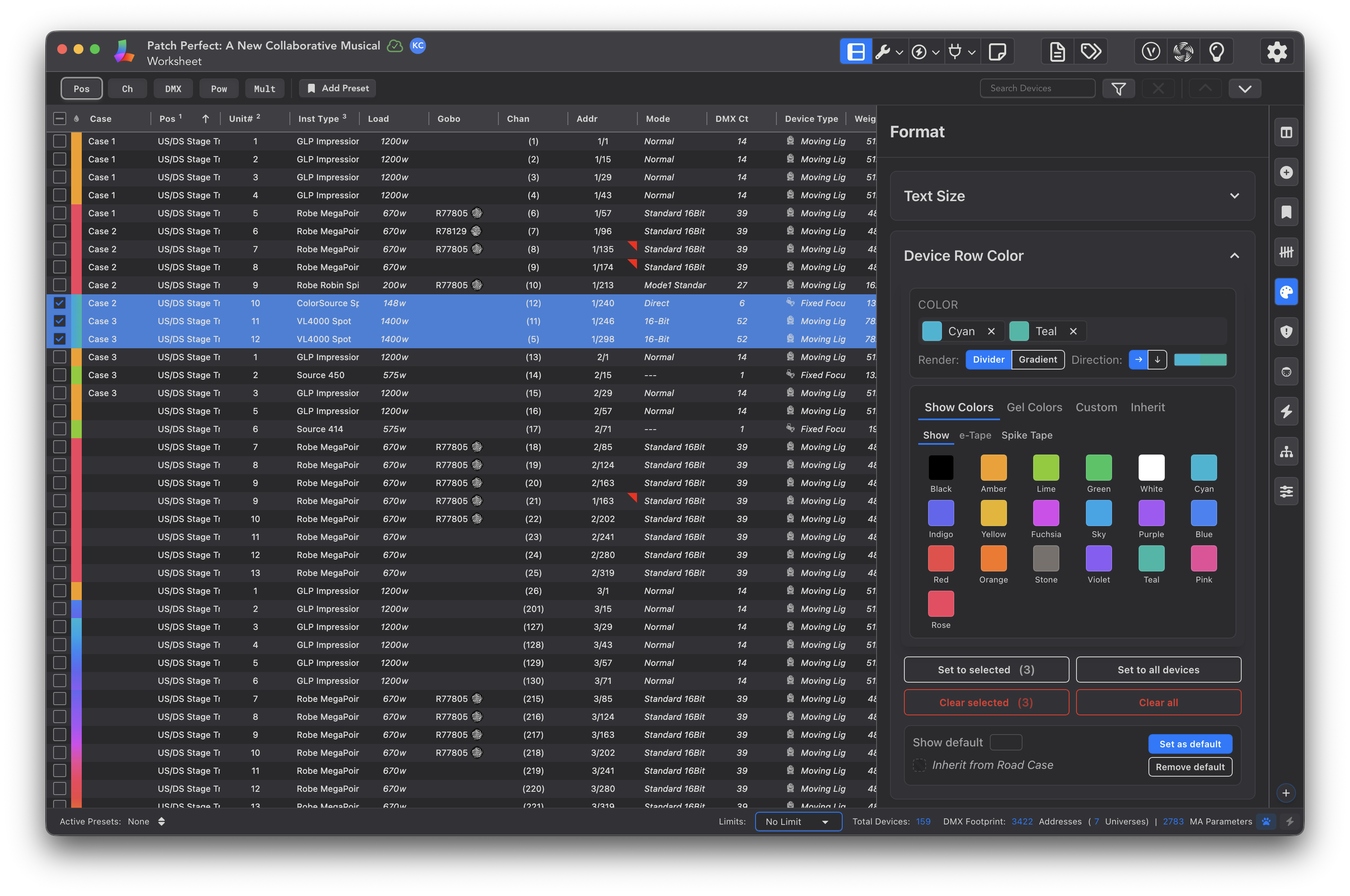Click the sticky note icon in toolbar
Screen dimensions: 1350x896
[997, 52]
